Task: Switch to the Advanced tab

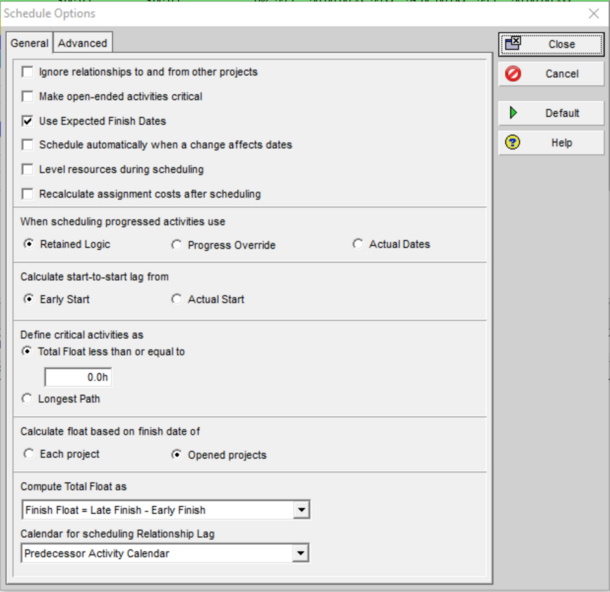Action: pyautogui.click(x=82, y=43)
